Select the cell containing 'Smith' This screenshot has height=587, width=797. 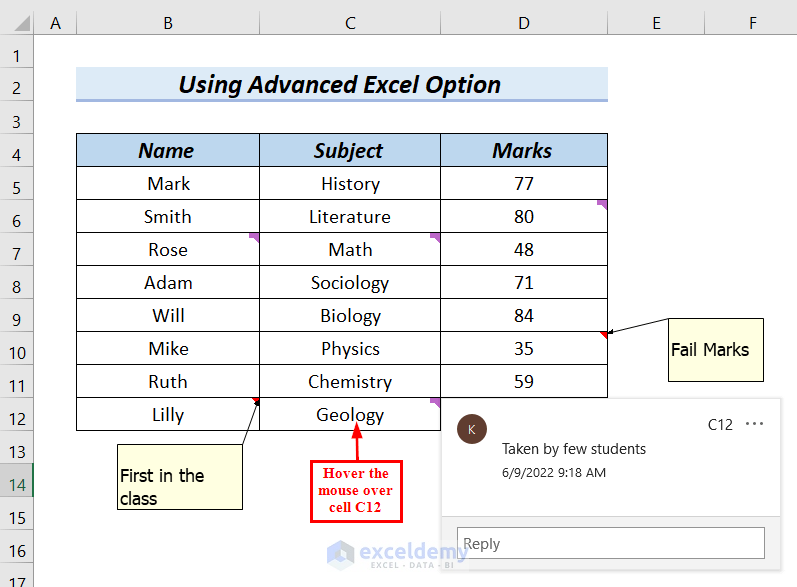(168, 217)
